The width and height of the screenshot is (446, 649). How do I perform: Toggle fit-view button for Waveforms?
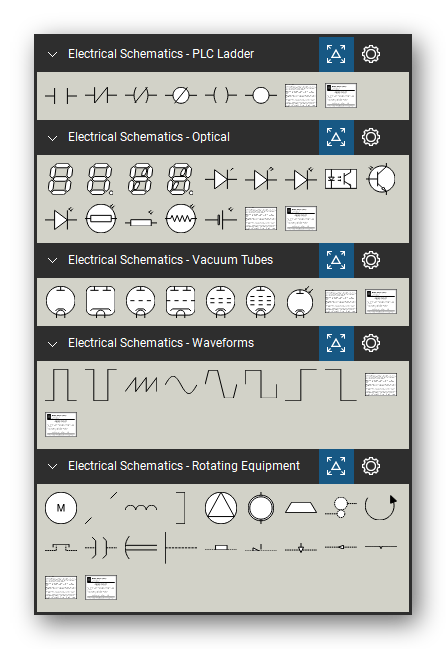point(336,344)
